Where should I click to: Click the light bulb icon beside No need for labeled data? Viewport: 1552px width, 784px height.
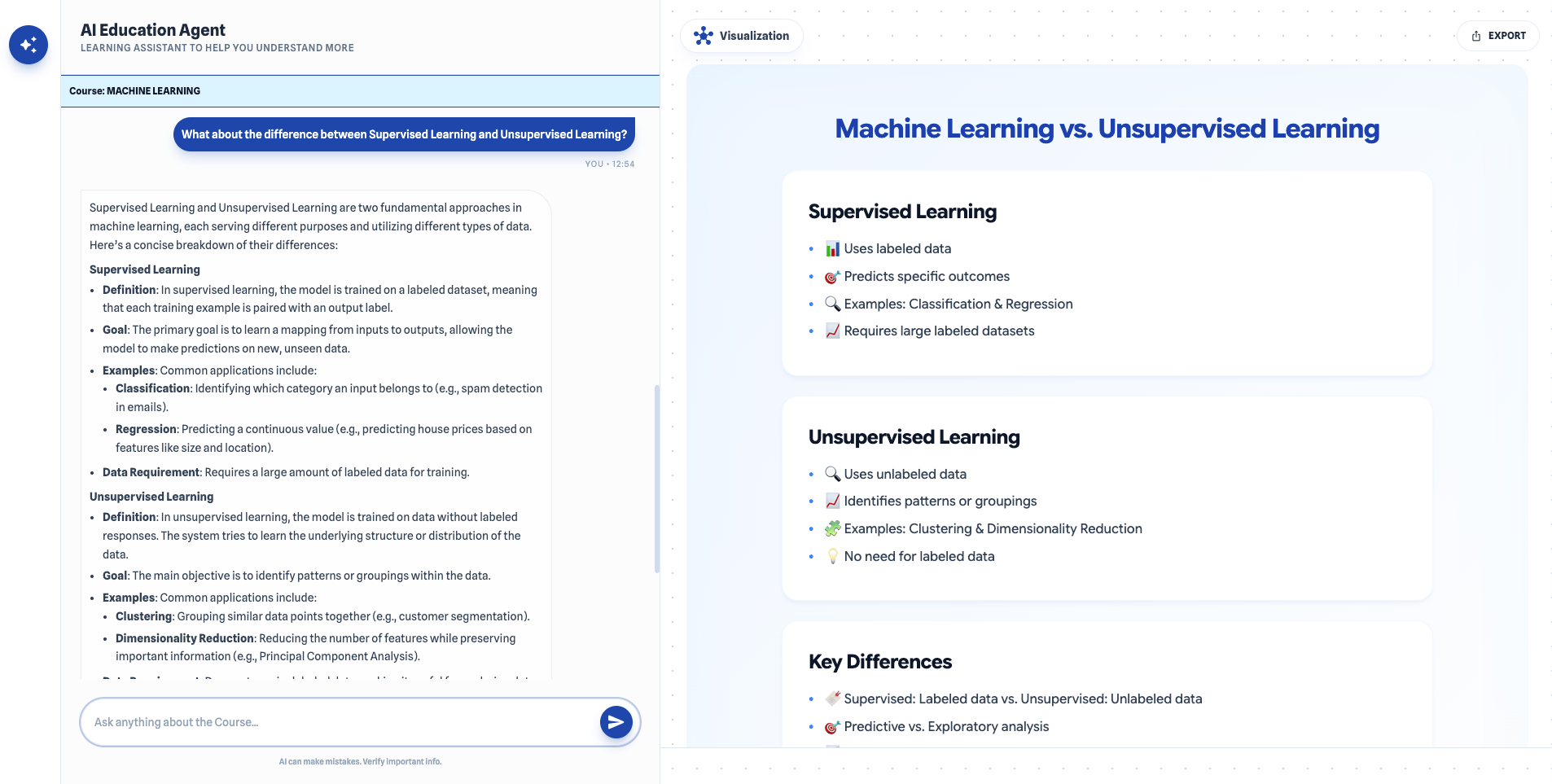tap(832, 557)
